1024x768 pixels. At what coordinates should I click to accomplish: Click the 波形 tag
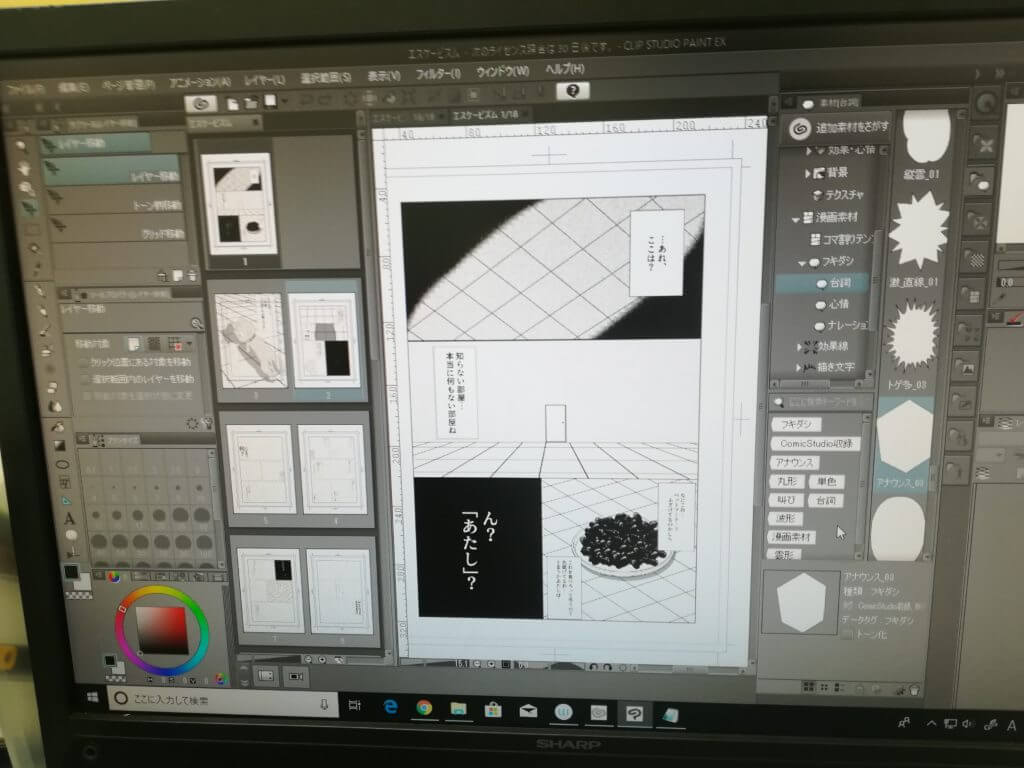pyautogui.click(x=785, y=519)
